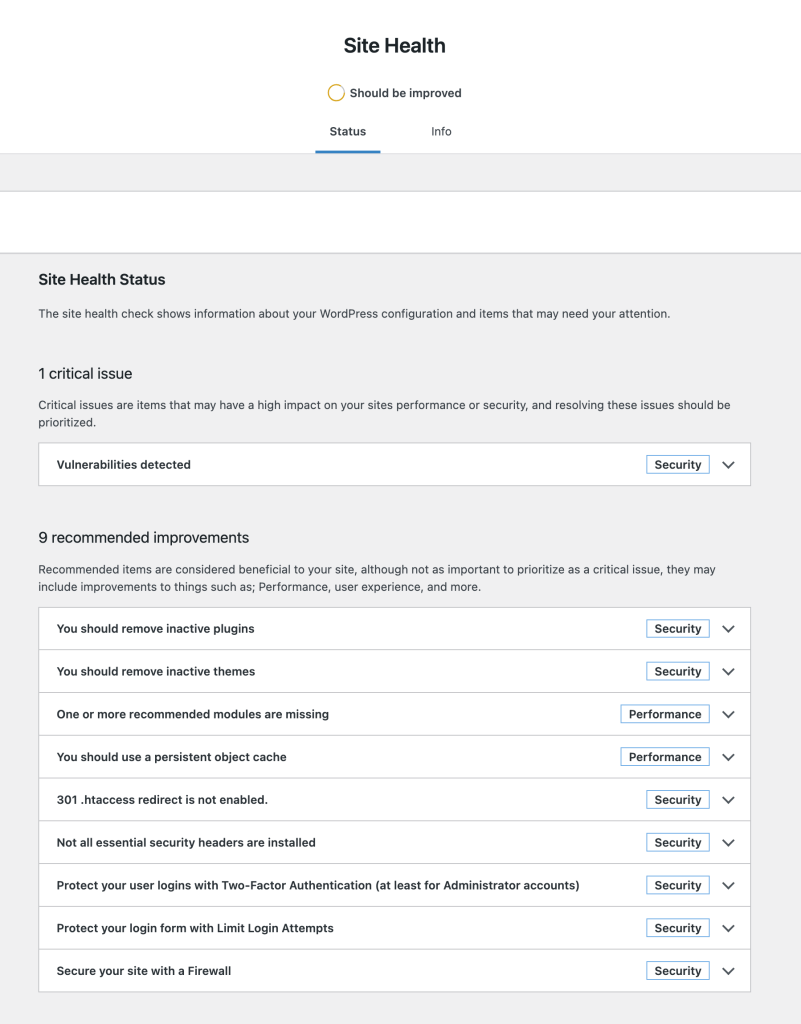801x1024 pixels.
Task: Click Security badge on Vulnerabilities detected row
Action: pos(678,465)
